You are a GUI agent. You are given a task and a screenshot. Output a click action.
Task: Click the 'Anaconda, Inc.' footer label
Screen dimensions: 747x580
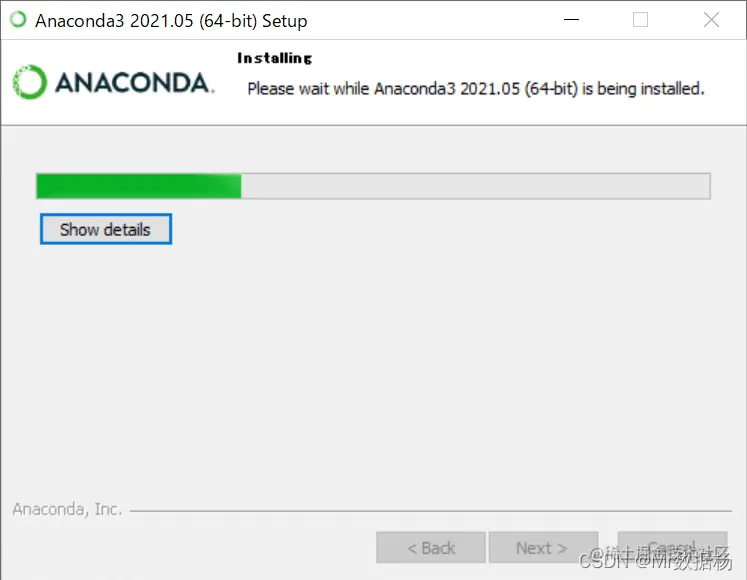[x=67, y=509]
